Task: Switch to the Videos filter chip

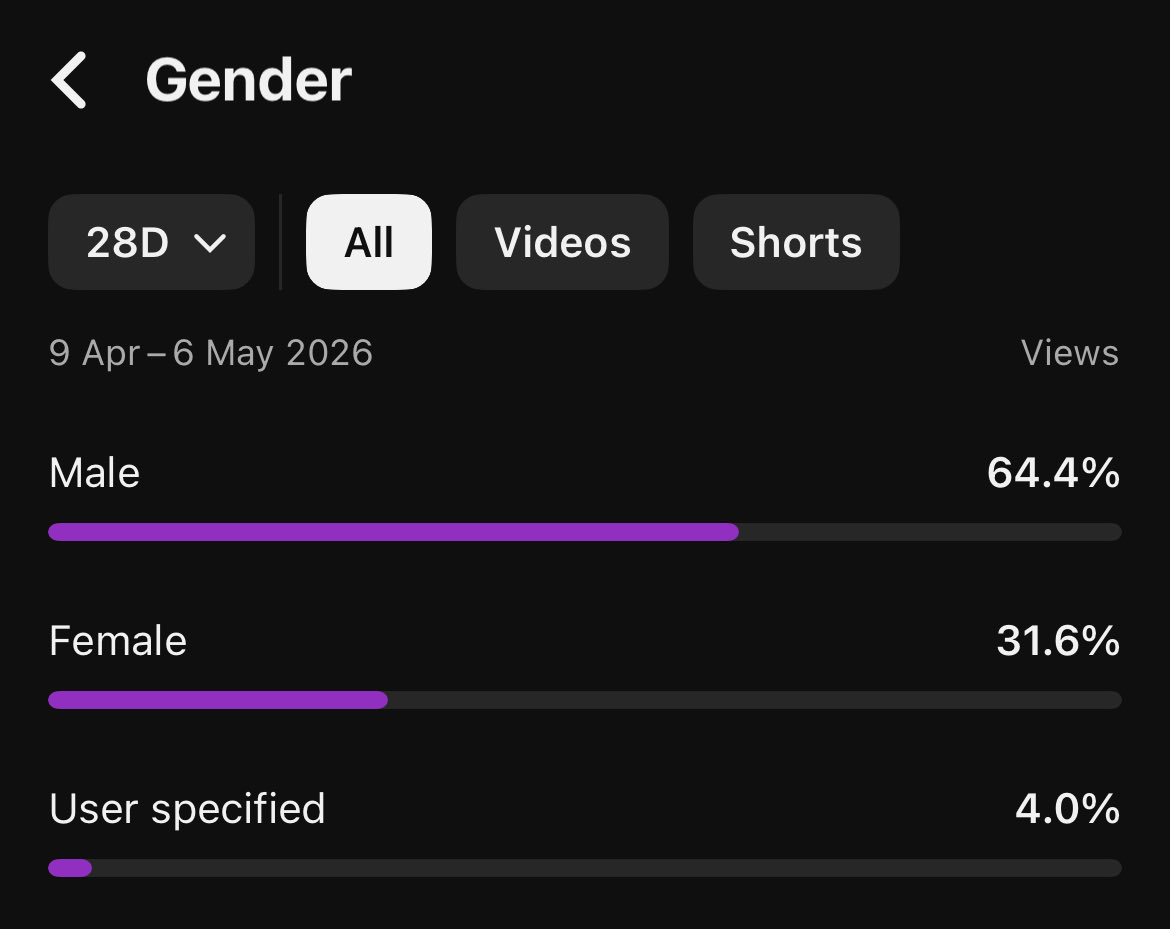Action: [563, 242]
